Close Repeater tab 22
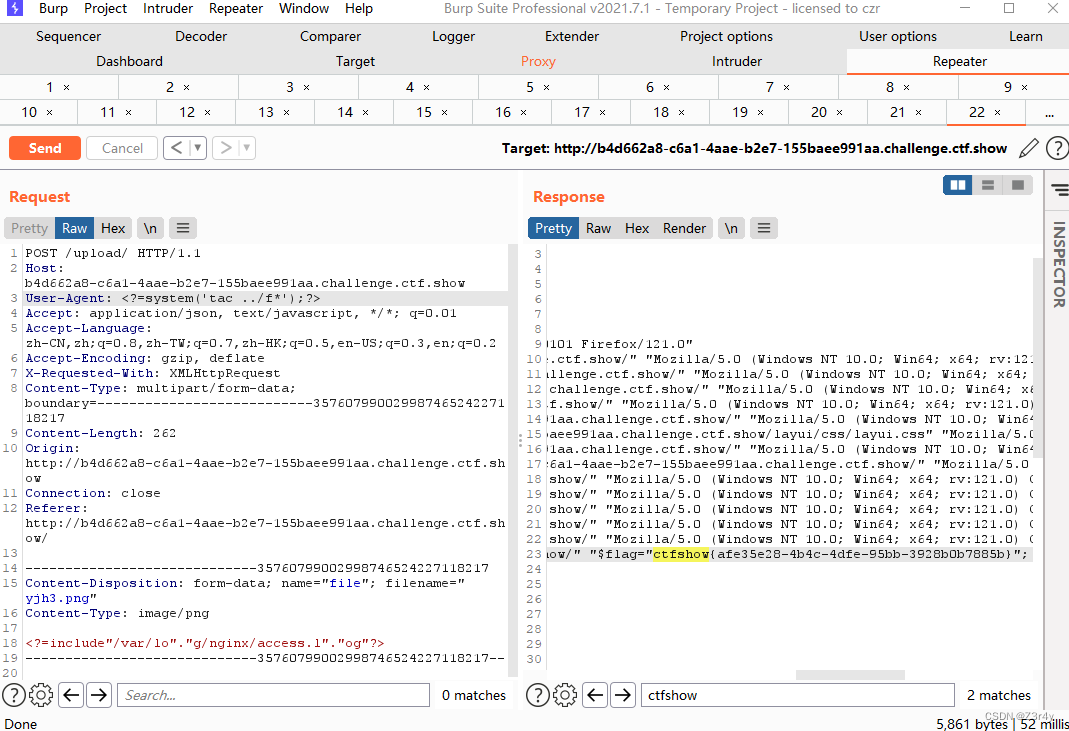The image size is (1069, 731). [997, 113]
